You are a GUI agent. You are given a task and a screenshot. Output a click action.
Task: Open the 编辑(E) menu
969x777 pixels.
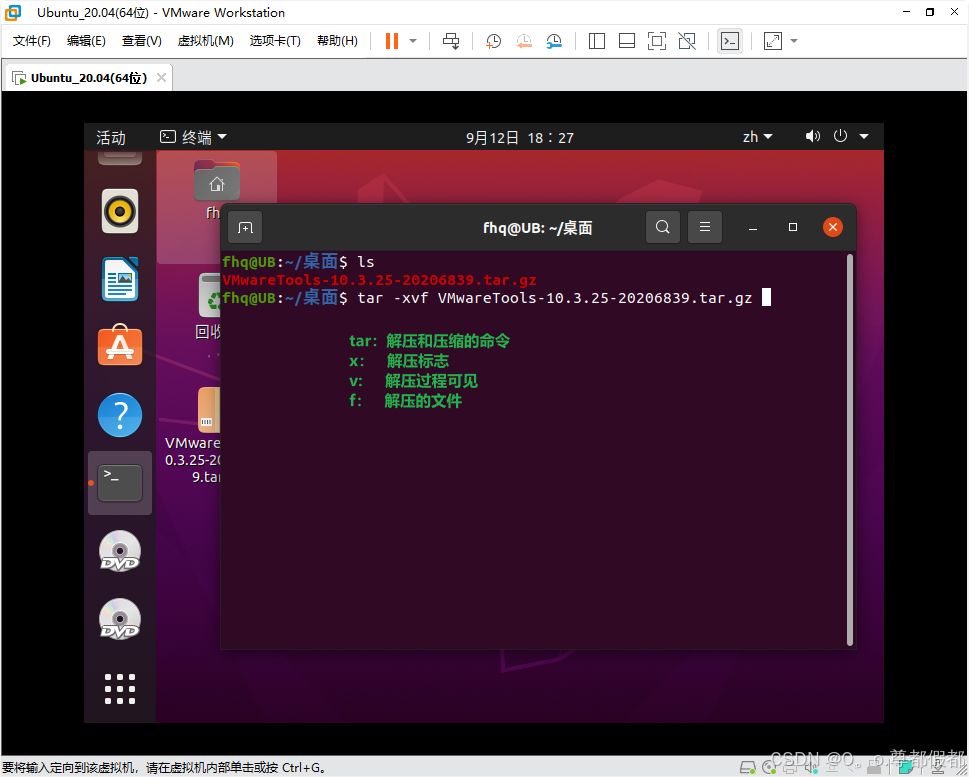pos(86,41)
